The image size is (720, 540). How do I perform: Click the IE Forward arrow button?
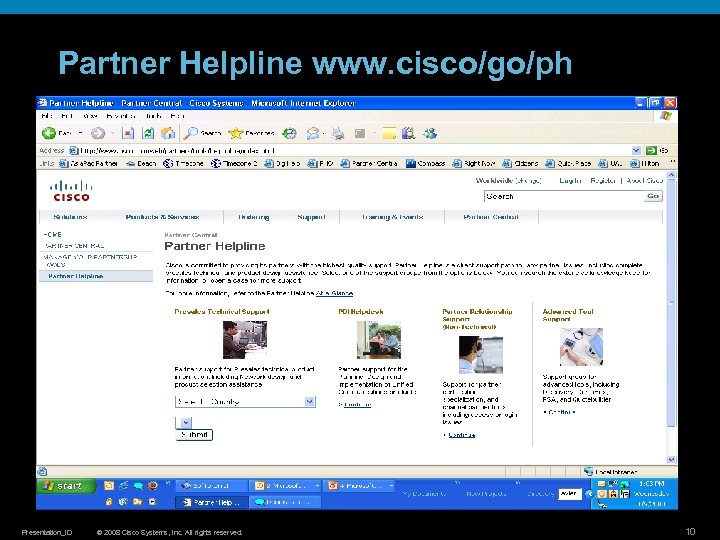coord(97,133)
